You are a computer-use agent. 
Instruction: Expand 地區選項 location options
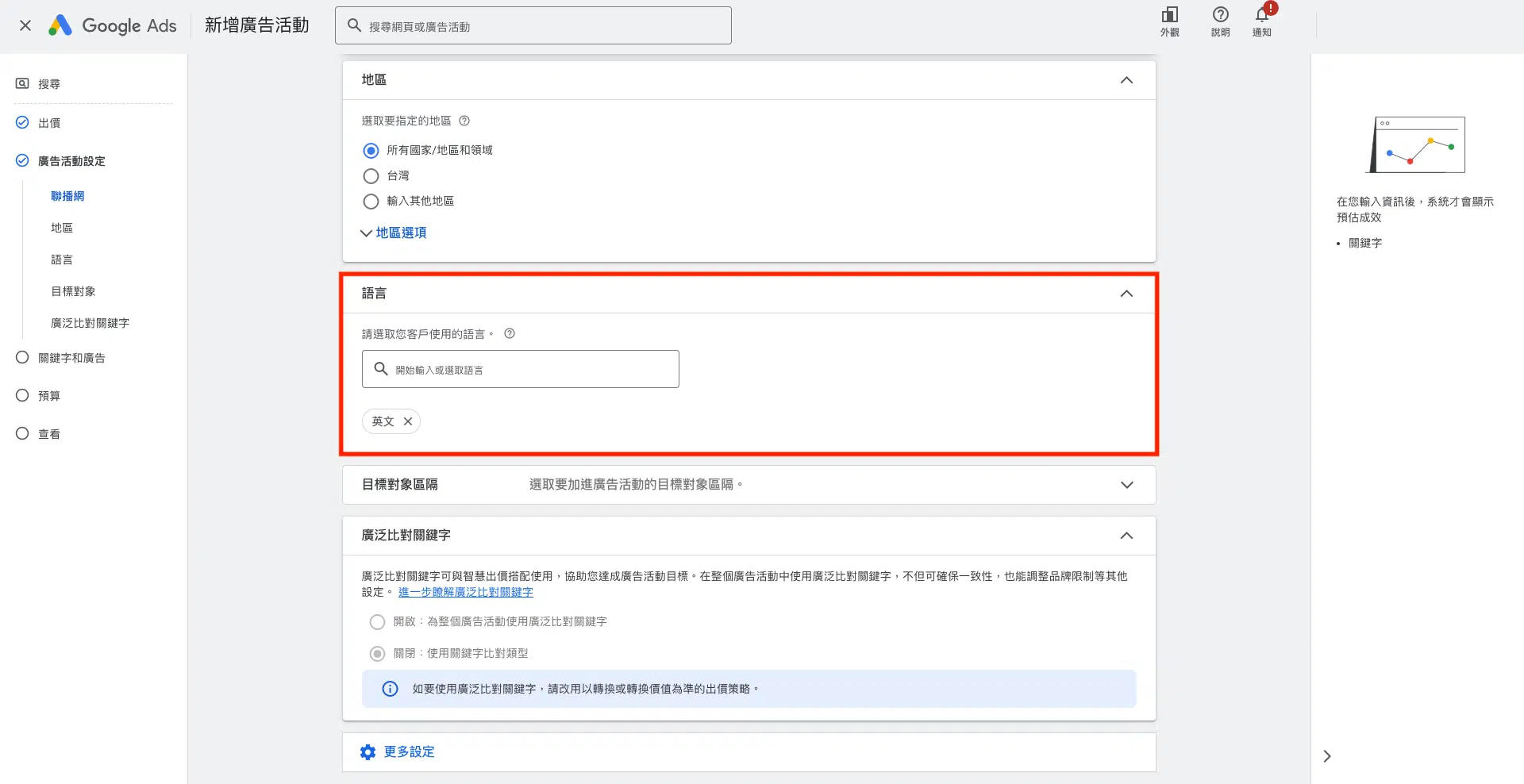coord(394,233)
